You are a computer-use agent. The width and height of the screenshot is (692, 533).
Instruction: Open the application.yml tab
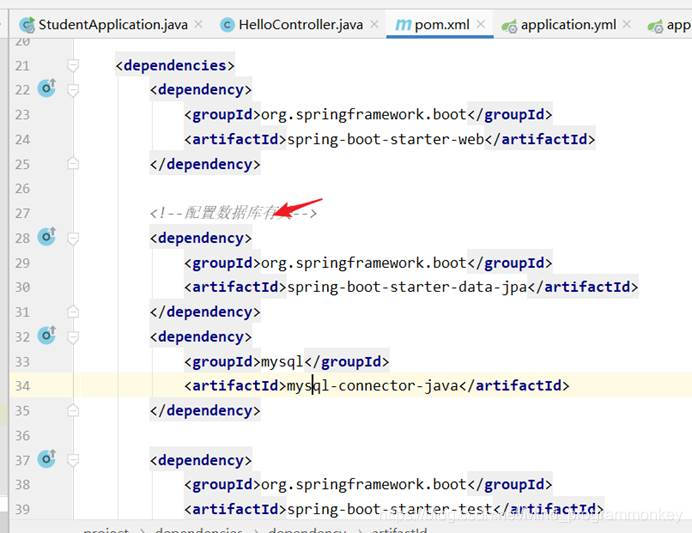click(x=568, y=25)
